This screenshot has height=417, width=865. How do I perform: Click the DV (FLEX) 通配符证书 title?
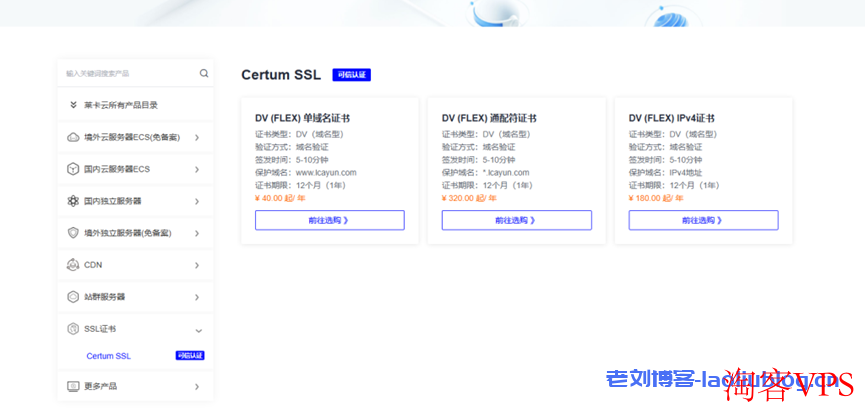click(489, 119)
